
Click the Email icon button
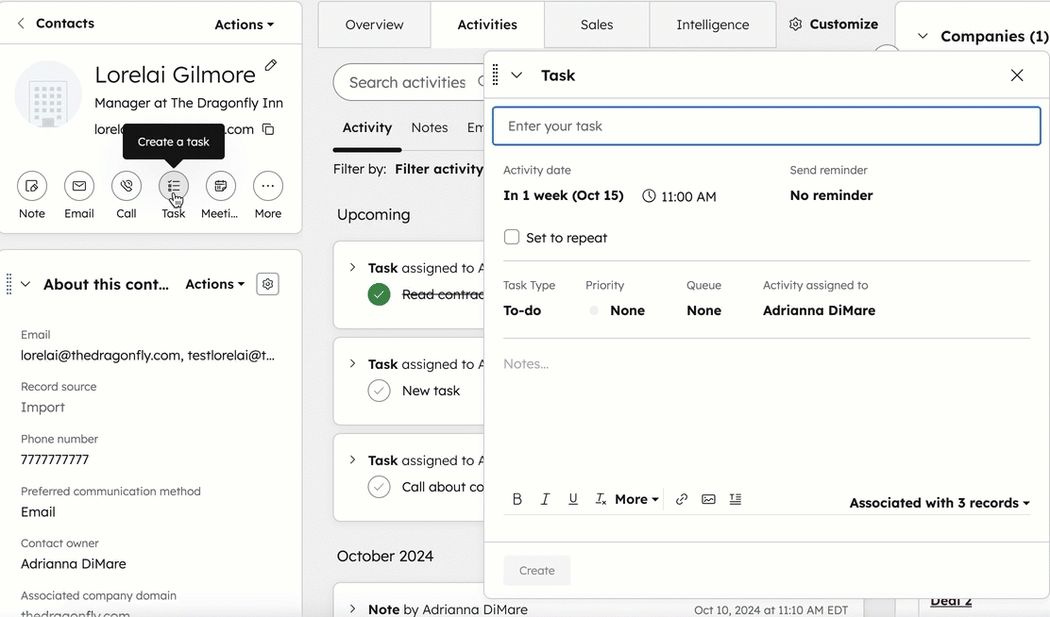coord(79,186)
